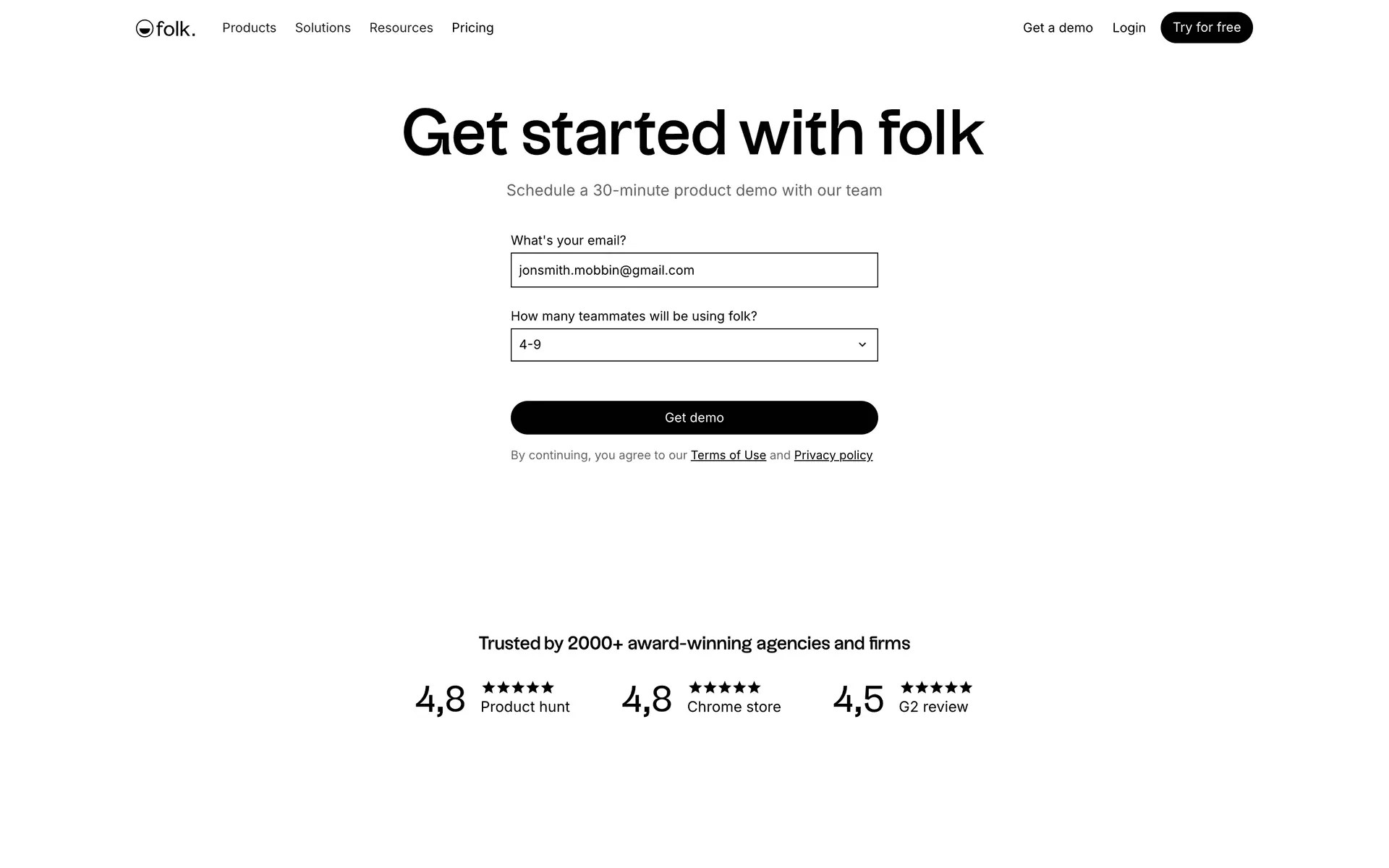1389x868 pixels.
Task: Open the Products menu
Action: (x=249, y=27)
